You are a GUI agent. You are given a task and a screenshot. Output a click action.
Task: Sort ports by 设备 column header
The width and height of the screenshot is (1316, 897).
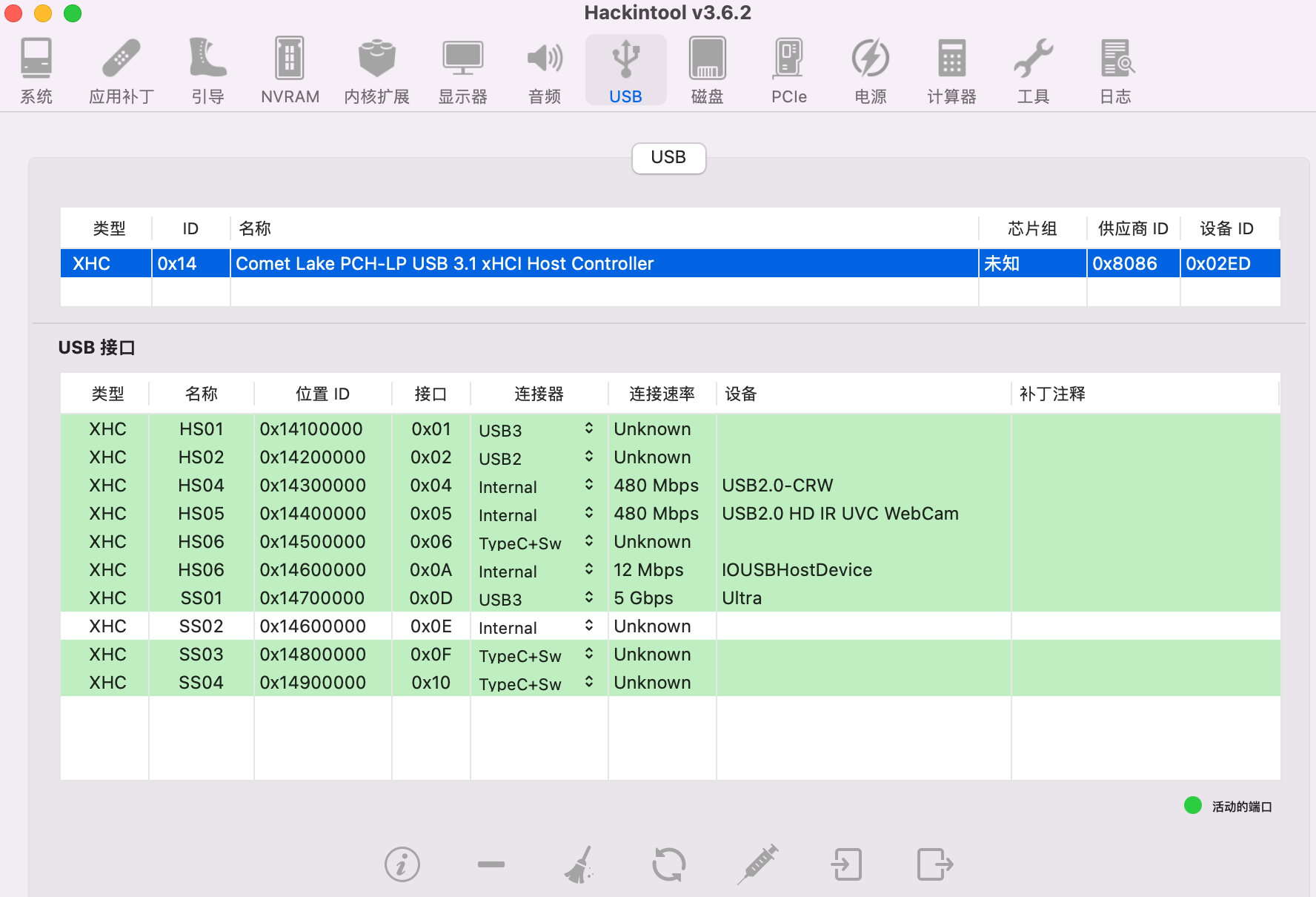(863, 394)
